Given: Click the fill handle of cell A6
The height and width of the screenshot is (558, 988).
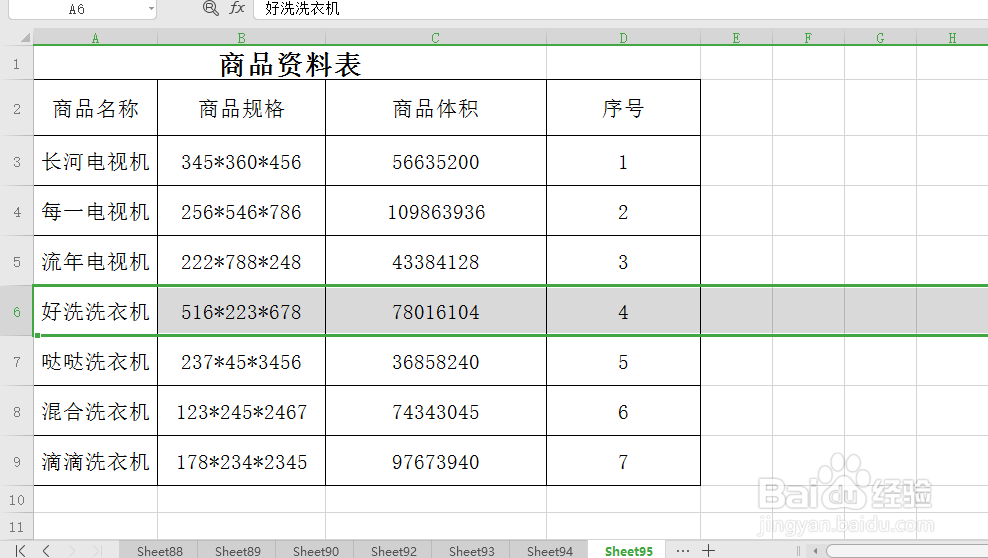Looking at the screenshot, I should (x=37, y=336).
